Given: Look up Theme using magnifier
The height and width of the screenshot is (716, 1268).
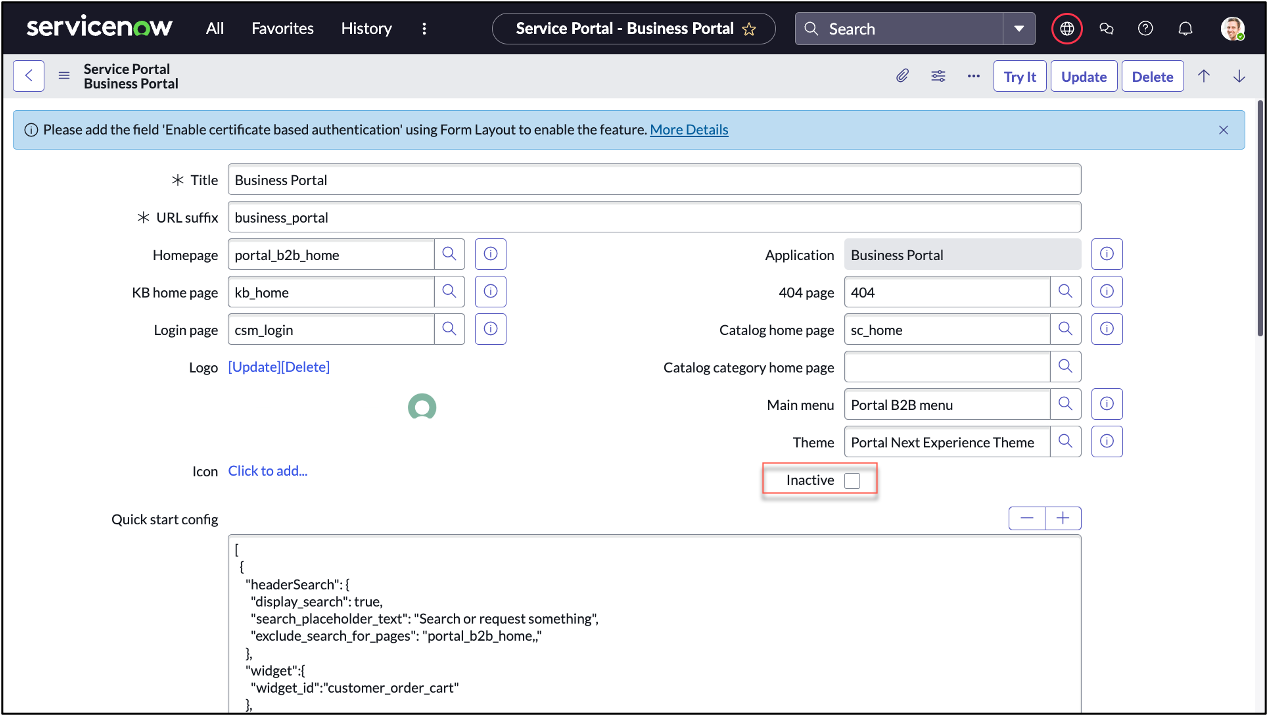Looking at the screenshot, I should pos(1065,442).
